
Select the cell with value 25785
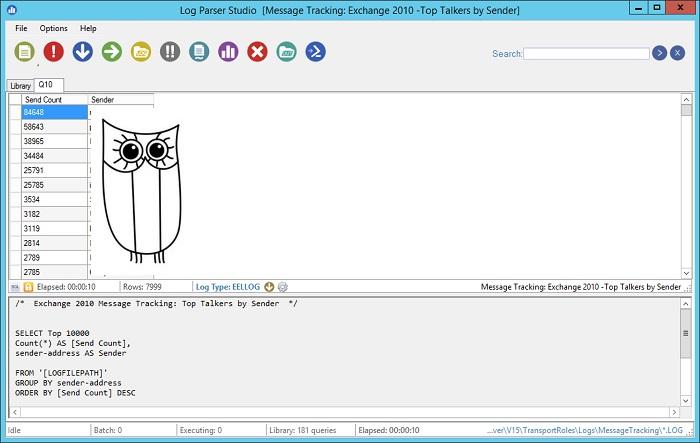click(x=54, y=185)
